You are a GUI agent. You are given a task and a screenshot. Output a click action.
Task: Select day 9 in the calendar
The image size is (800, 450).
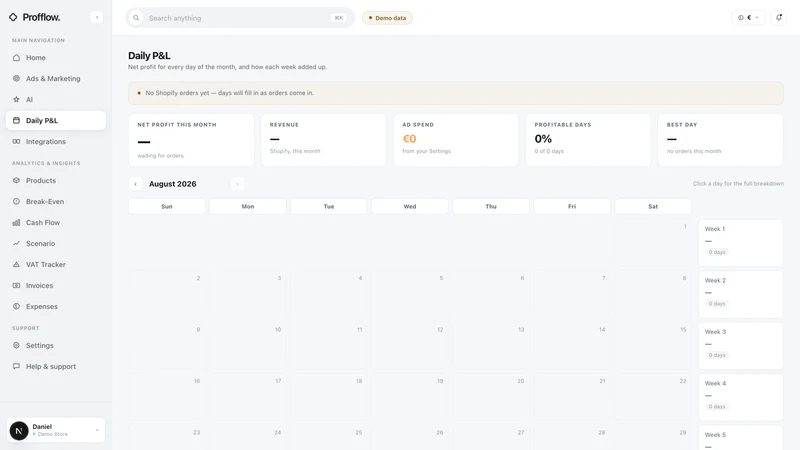pos(166,346)
